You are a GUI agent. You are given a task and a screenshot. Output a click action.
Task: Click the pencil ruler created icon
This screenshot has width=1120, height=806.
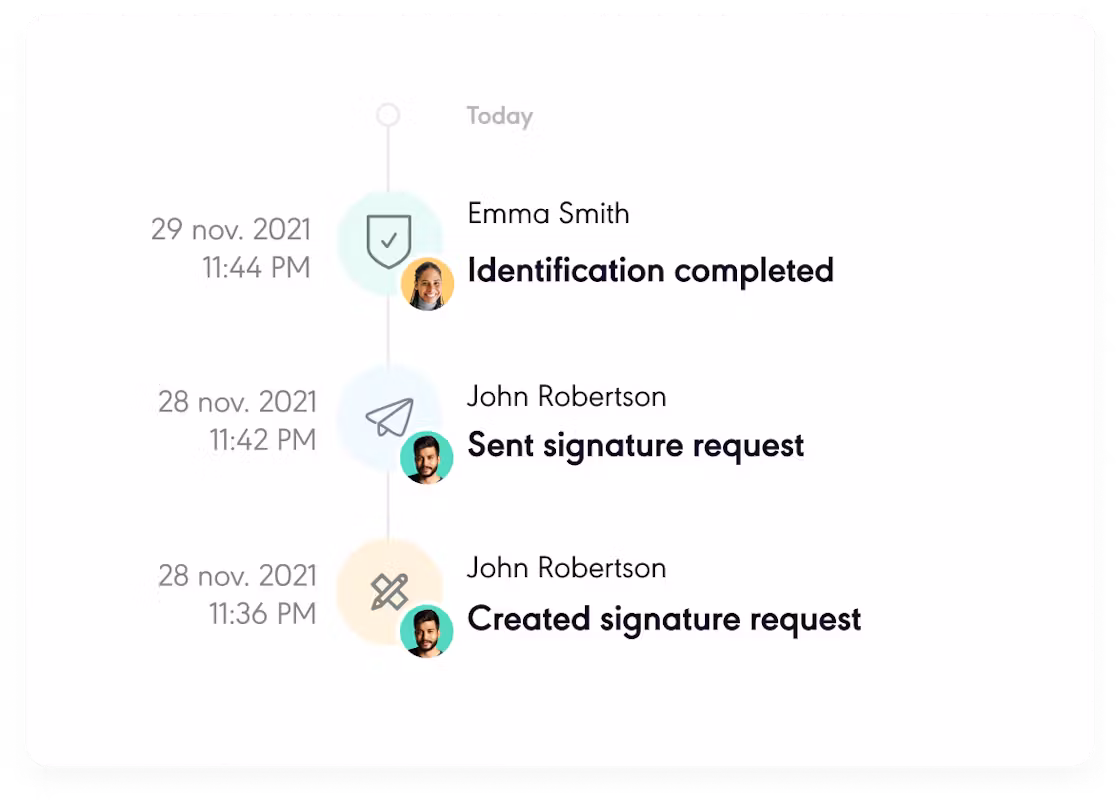click(x=389, y=592)
